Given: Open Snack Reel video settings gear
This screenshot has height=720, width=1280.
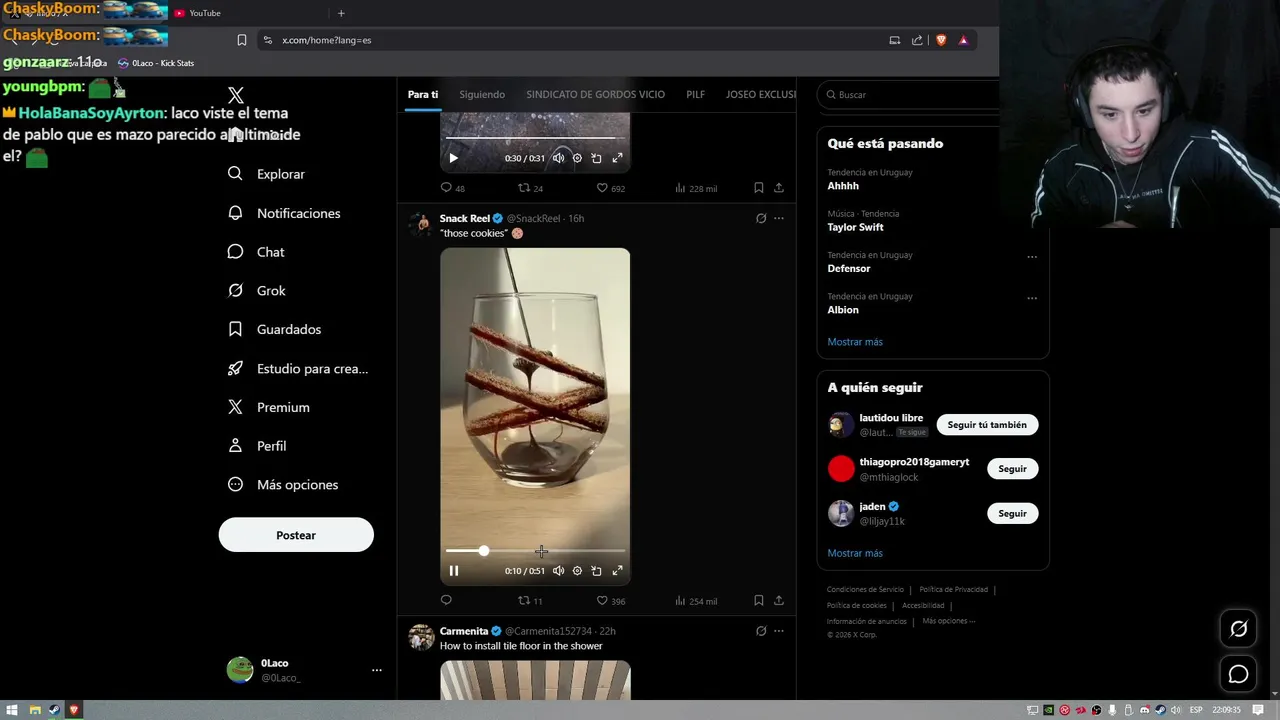Looking at the screenshot, I should pyautogui.click(x=577, y=571).
